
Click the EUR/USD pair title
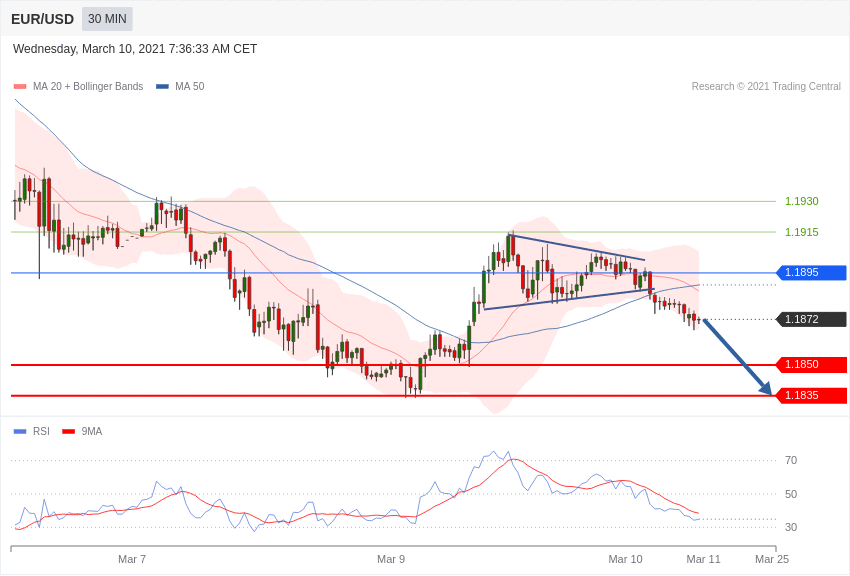(x=42, y=20)
